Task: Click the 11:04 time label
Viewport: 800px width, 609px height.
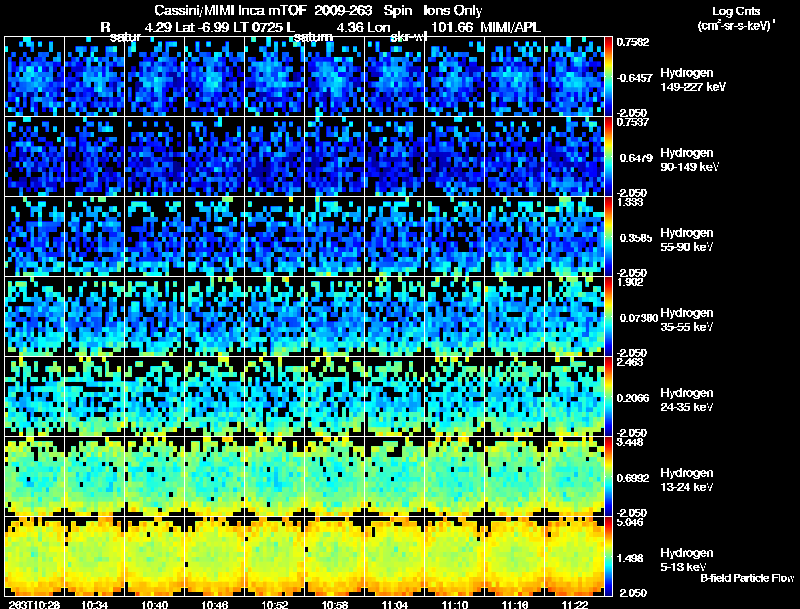Action: coord(395,604)
